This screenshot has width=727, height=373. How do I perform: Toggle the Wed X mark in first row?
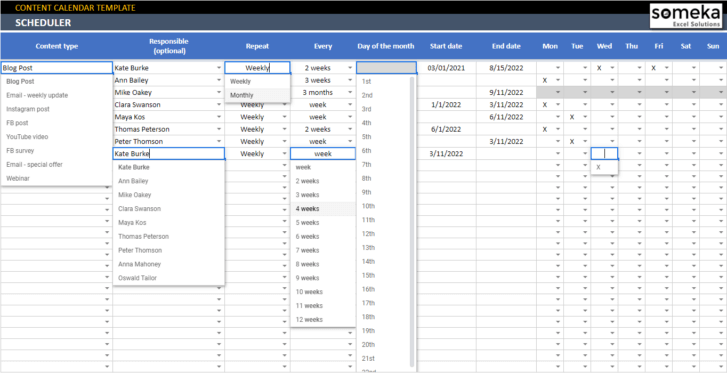click(x=599, y=68)
